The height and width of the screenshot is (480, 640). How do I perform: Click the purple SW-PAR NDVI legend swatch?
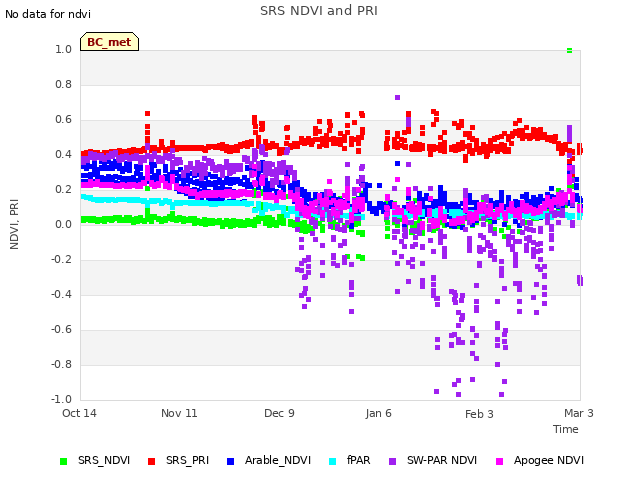392,461
